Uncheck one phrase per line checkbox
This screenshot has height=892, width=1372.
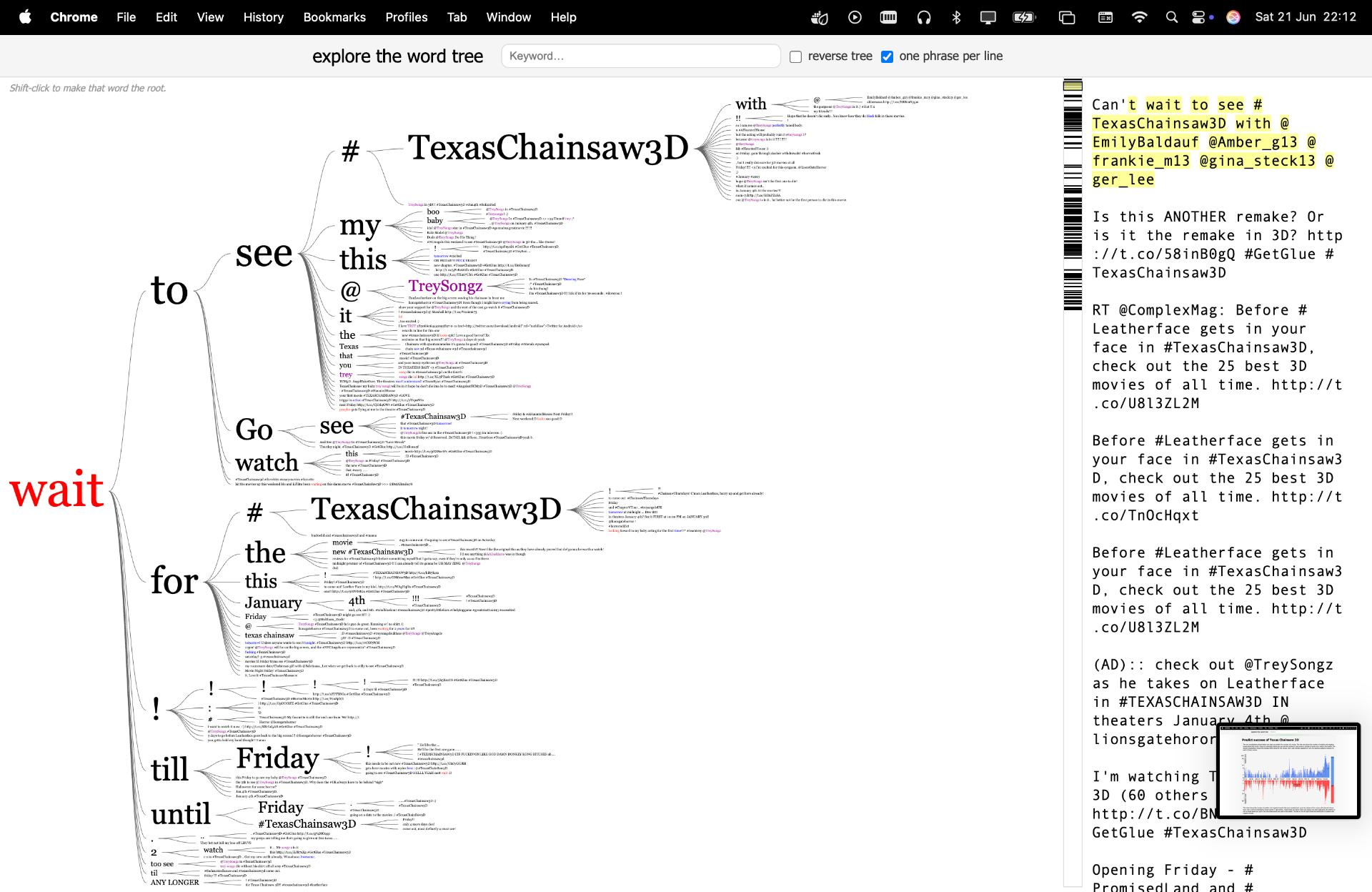point(887,56)
